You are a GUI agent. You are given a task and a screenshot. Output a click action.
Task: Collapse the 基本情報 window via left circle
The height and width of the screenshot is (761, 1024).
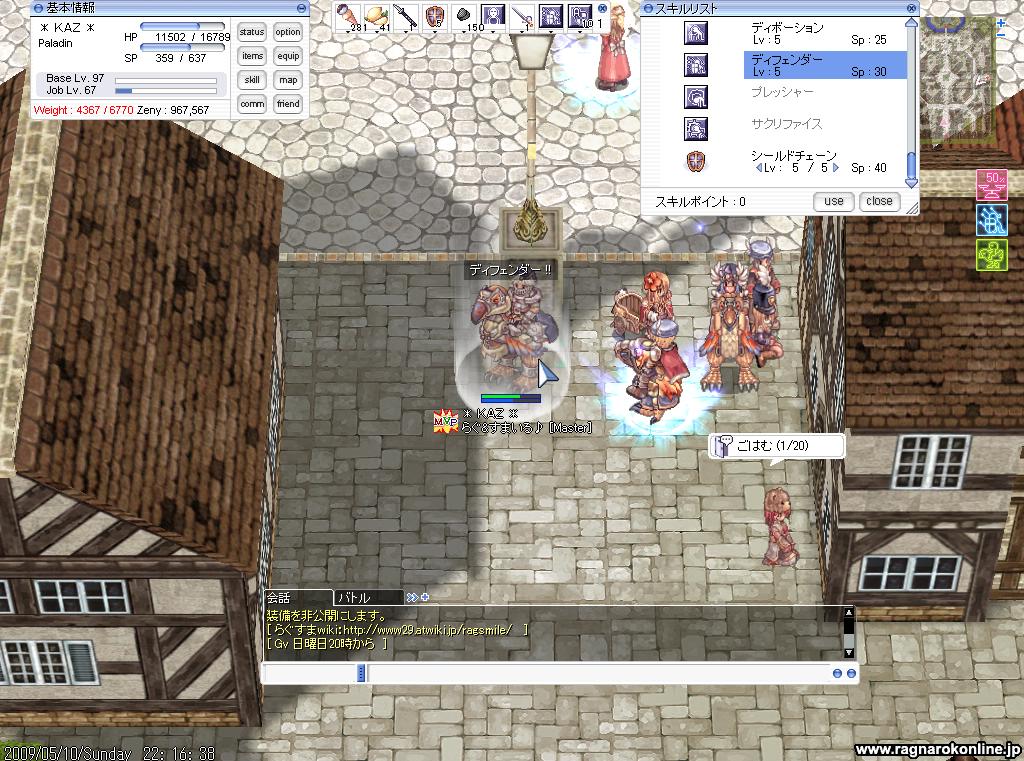(38, 8)
